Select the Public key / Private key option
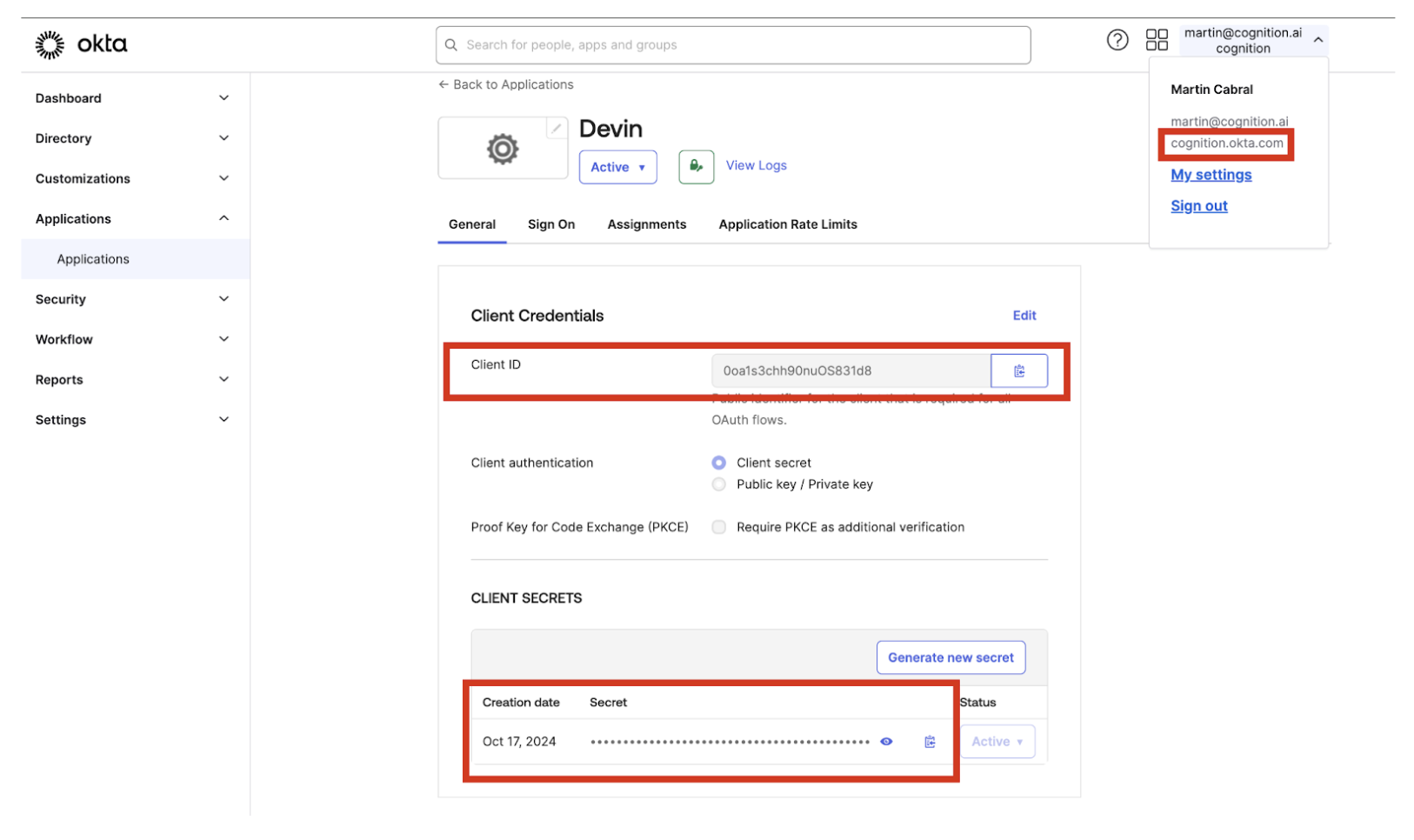This screenshot has width=1414, height=840. click(x=718, y=484)
